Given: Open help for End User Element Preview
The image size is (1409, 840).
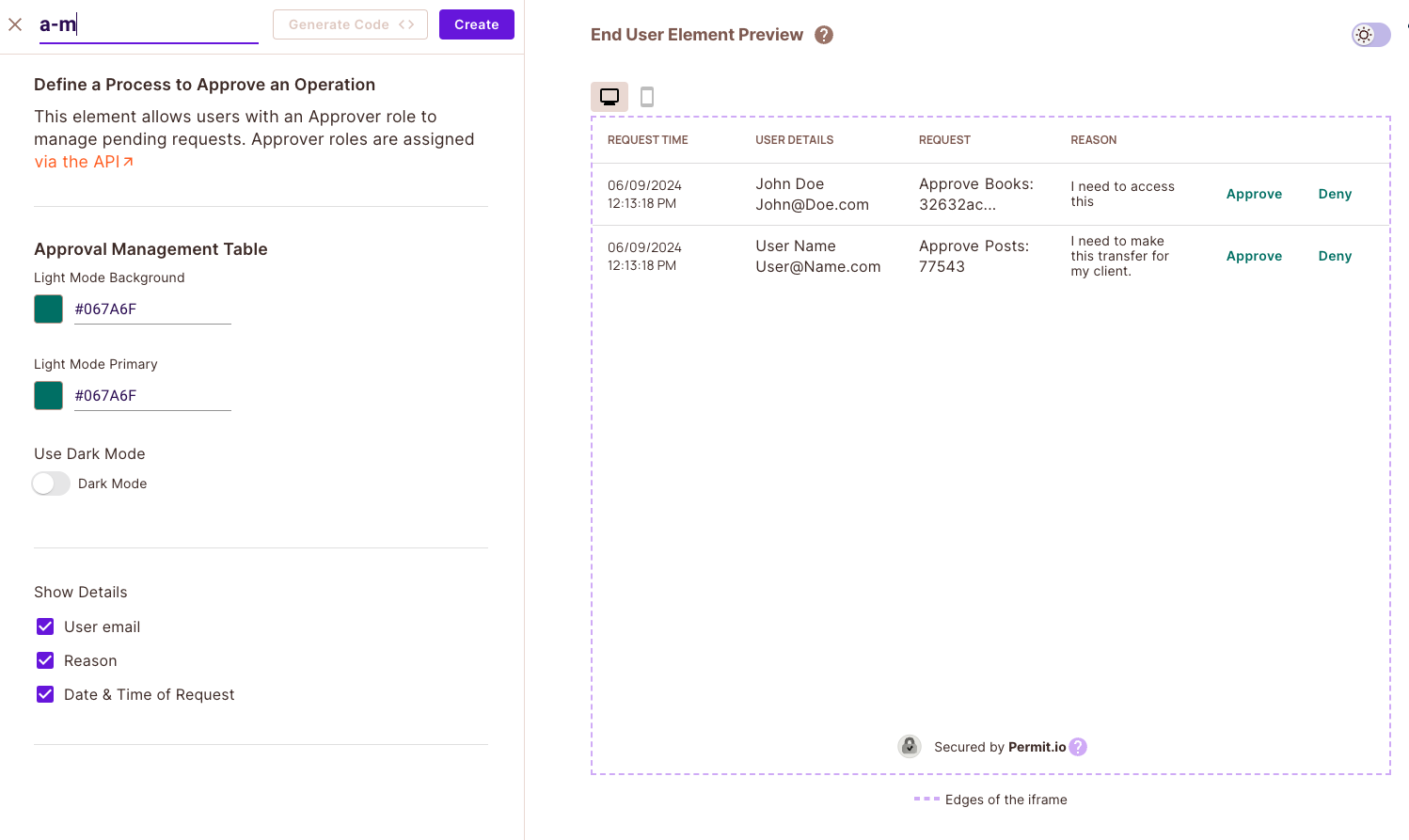Looking at the screenshot, I should (823, 34).
